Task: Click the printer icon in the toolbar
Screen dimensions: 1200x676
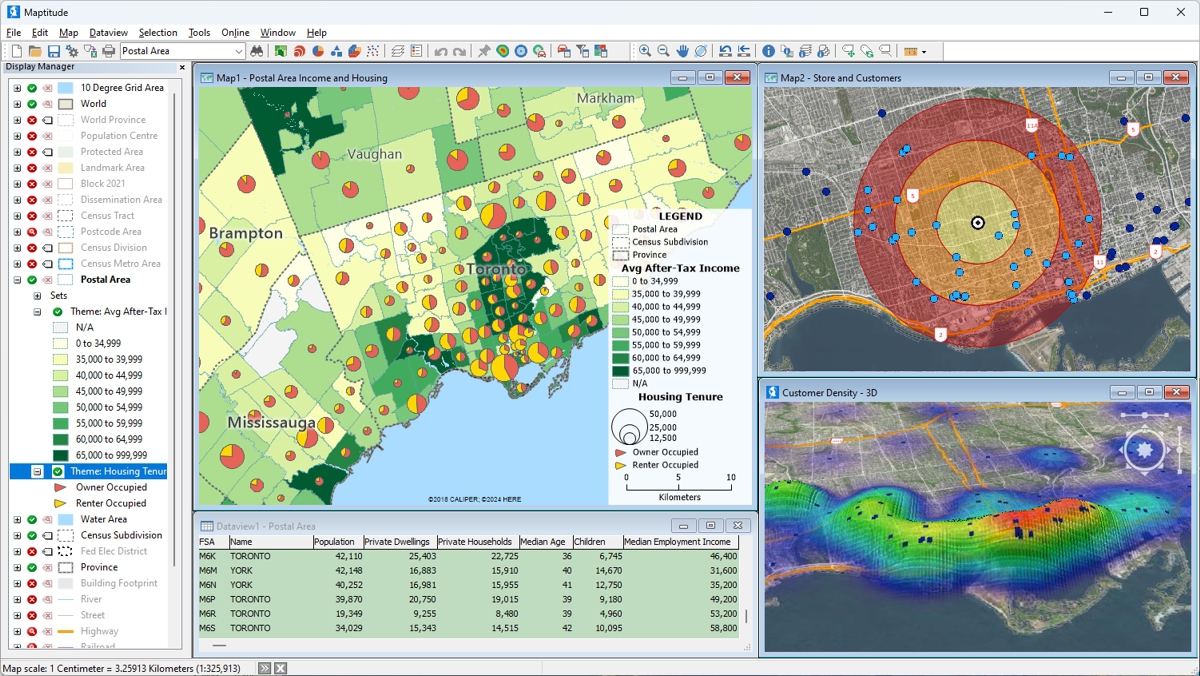Action: coord(108,50)
